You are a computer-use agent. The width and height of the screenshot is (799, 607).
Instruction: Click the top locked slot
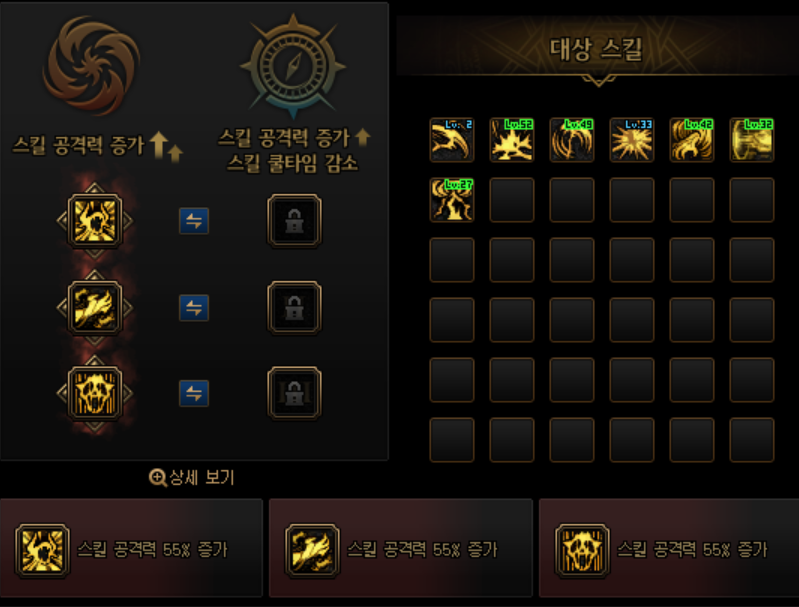click(x=294, y=221)
